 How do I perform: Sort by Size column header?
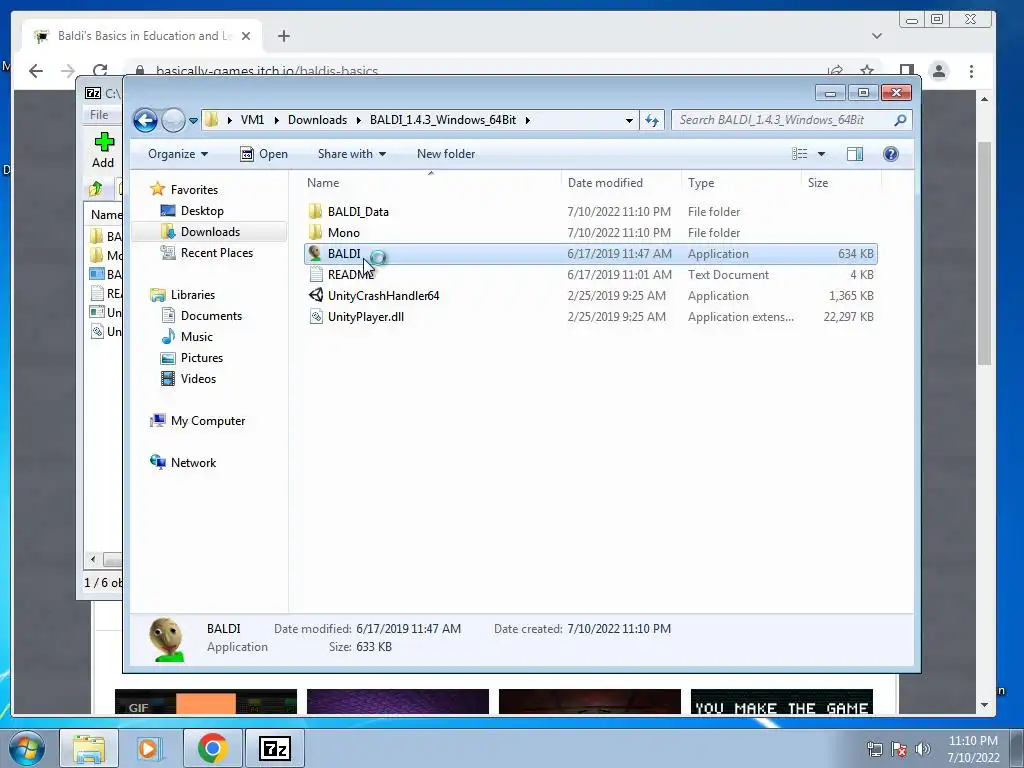[x=840, y=183]
